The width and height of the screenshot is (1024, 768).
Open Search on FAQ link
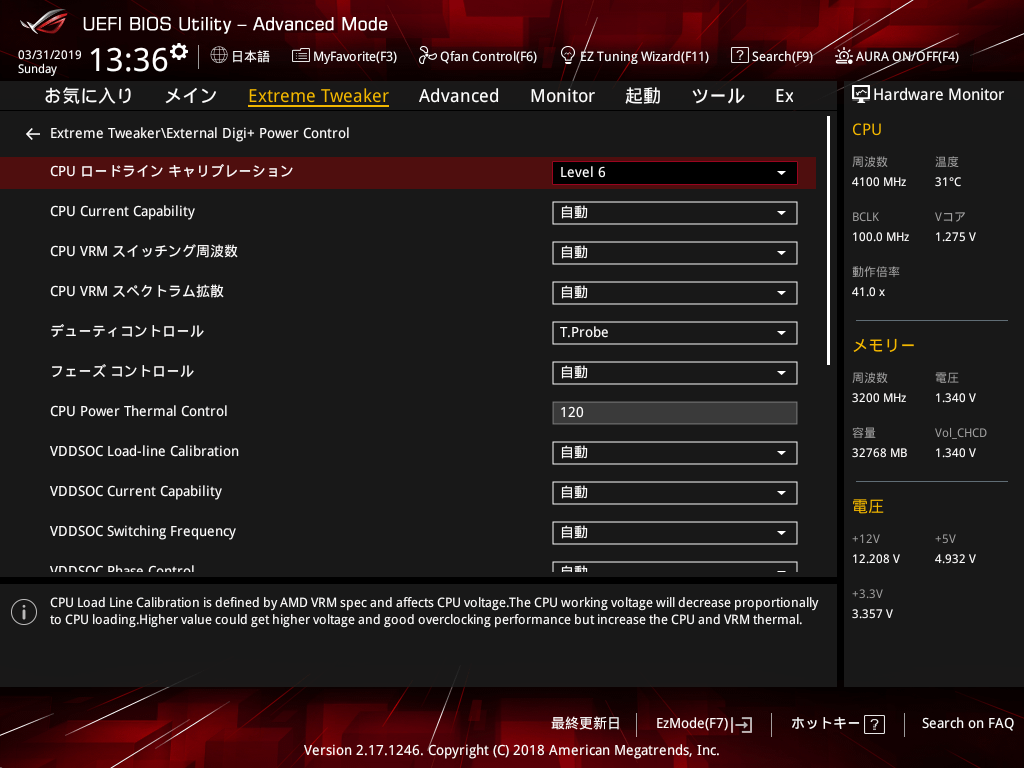point(967,724)
